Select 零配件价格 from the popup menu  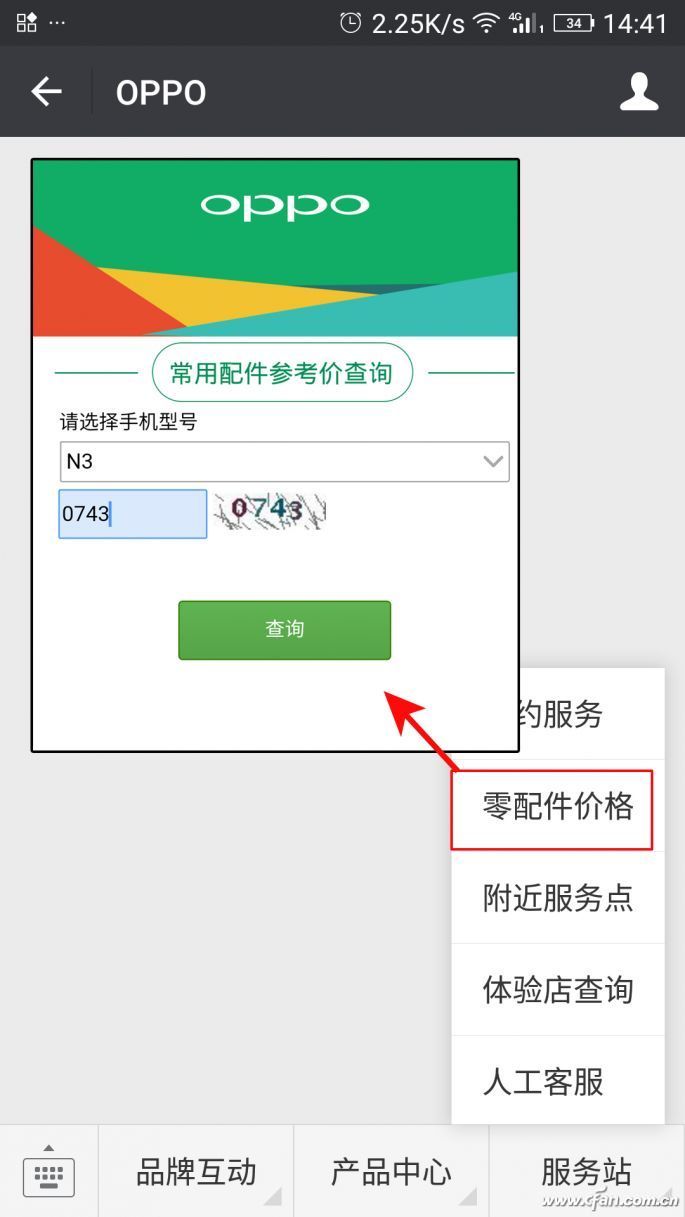point(558,806)
